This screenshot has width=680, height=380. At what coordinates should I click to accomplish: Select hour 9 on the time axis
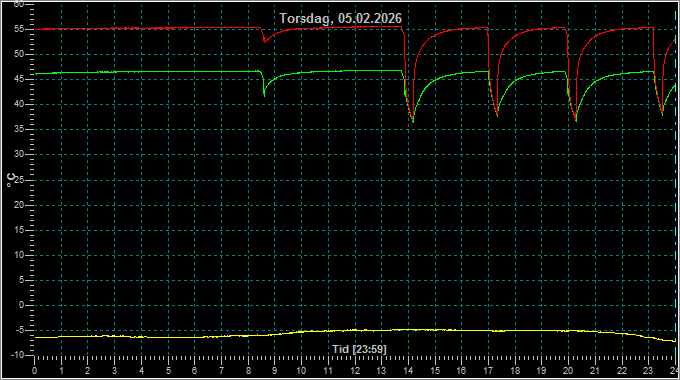point(275,371)
